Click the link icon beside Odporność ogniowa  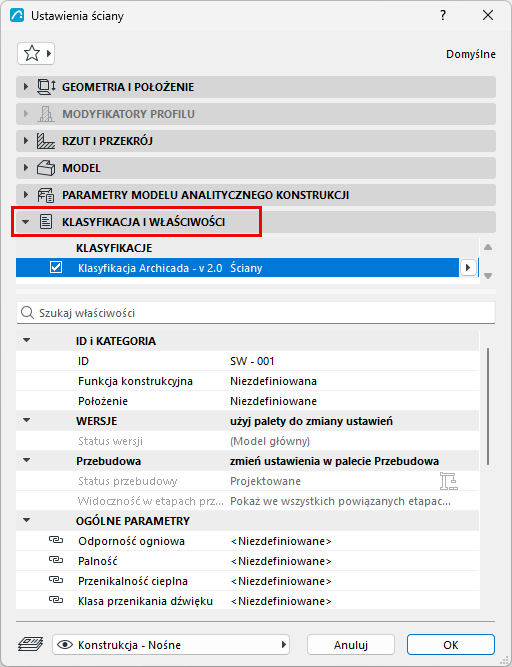[56, 540]
